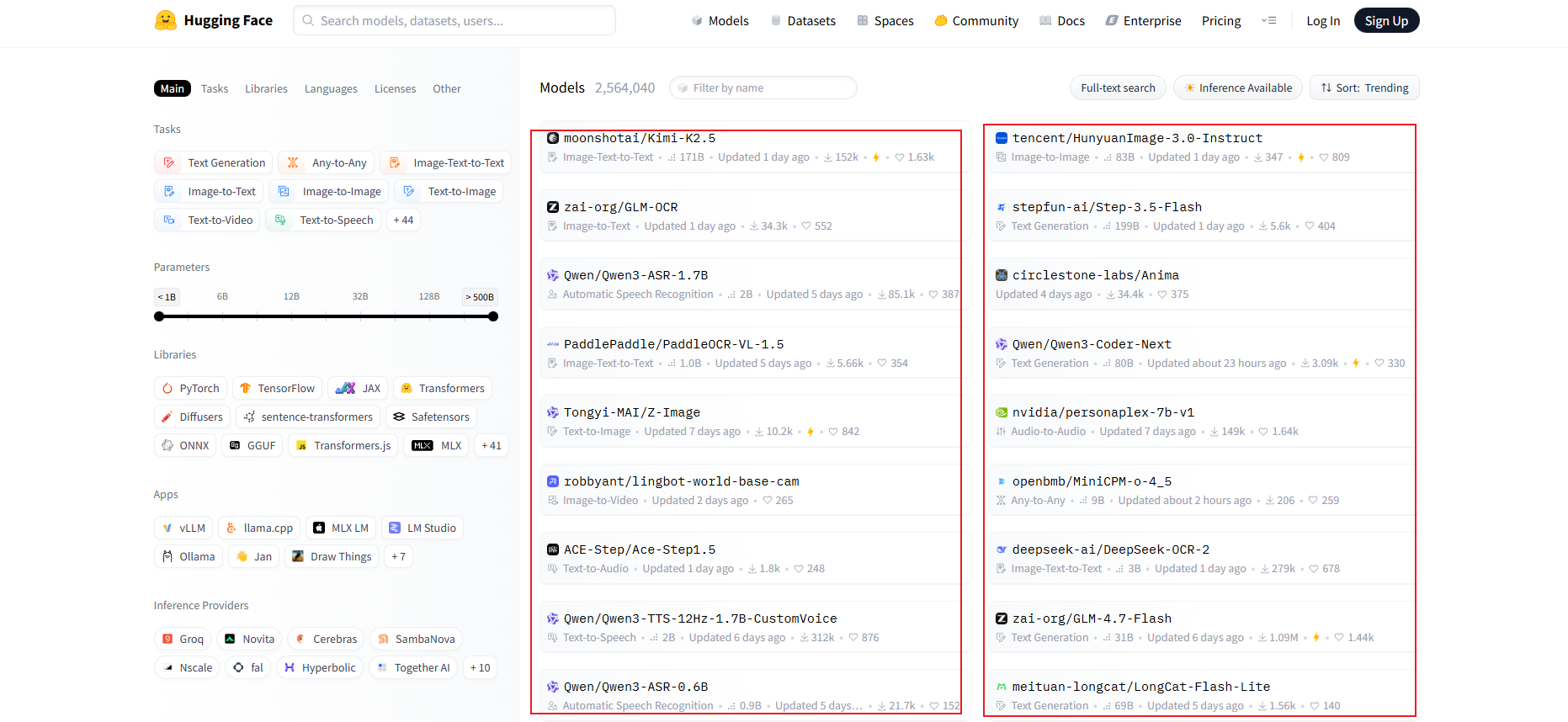Click Qwen avatar beside Qwen3-ASR-1.7B
The height and width of the screenshot is (722, 1568).
(x=553, y=275)
